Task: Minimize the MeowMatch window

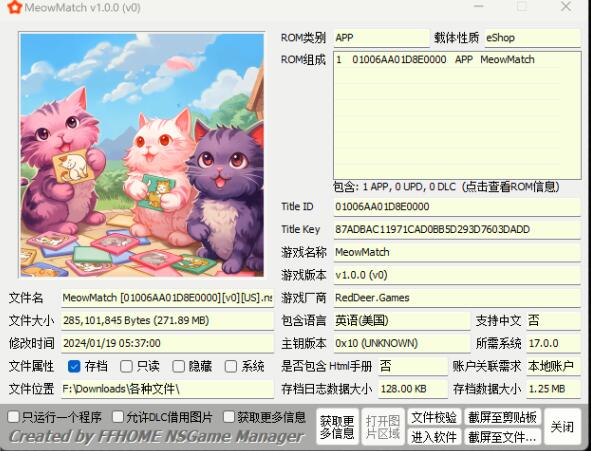Action: coord(479,6)
